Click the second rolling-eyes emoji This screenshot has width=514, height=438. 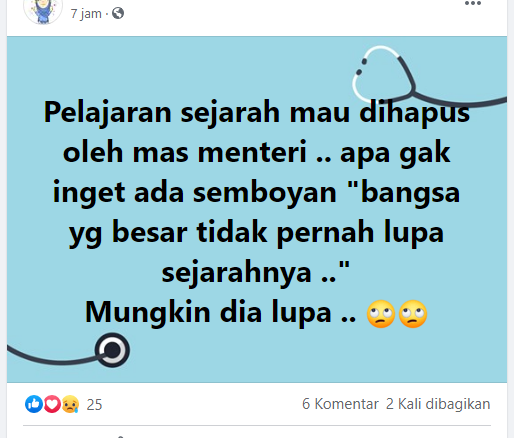click(x=413, y=314)
